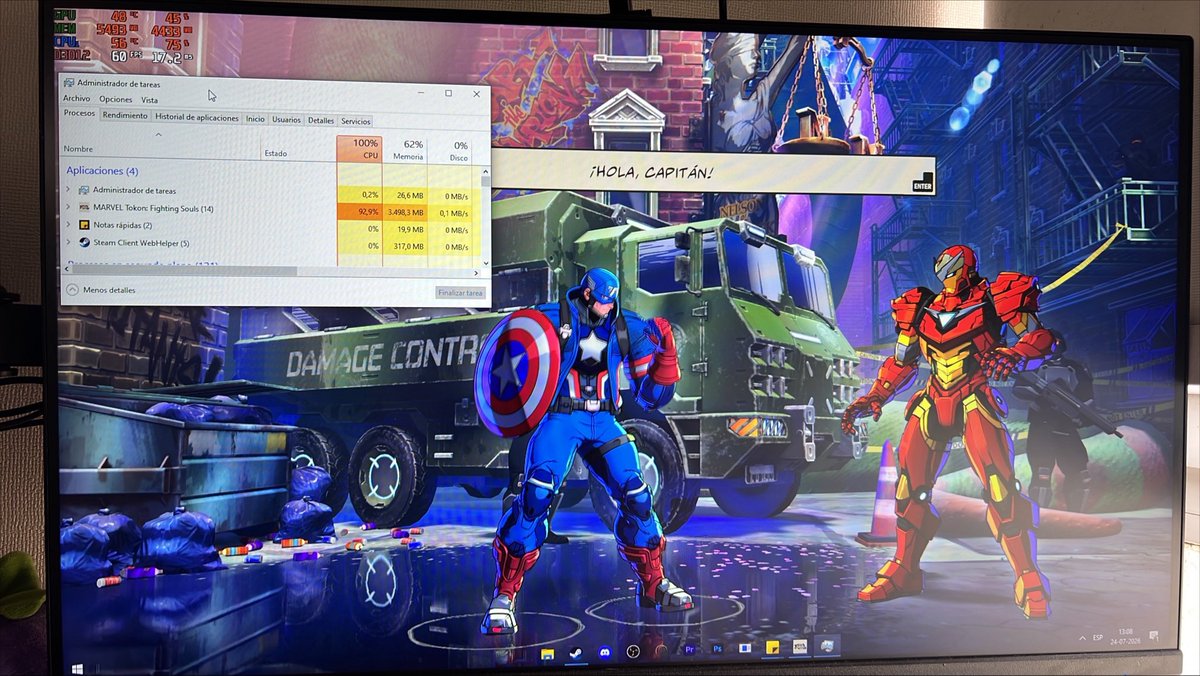Show hidden system tray icons chevron
Image resolution: width=1200 pixels, height=676 pixels.
tap(1084, 637)
